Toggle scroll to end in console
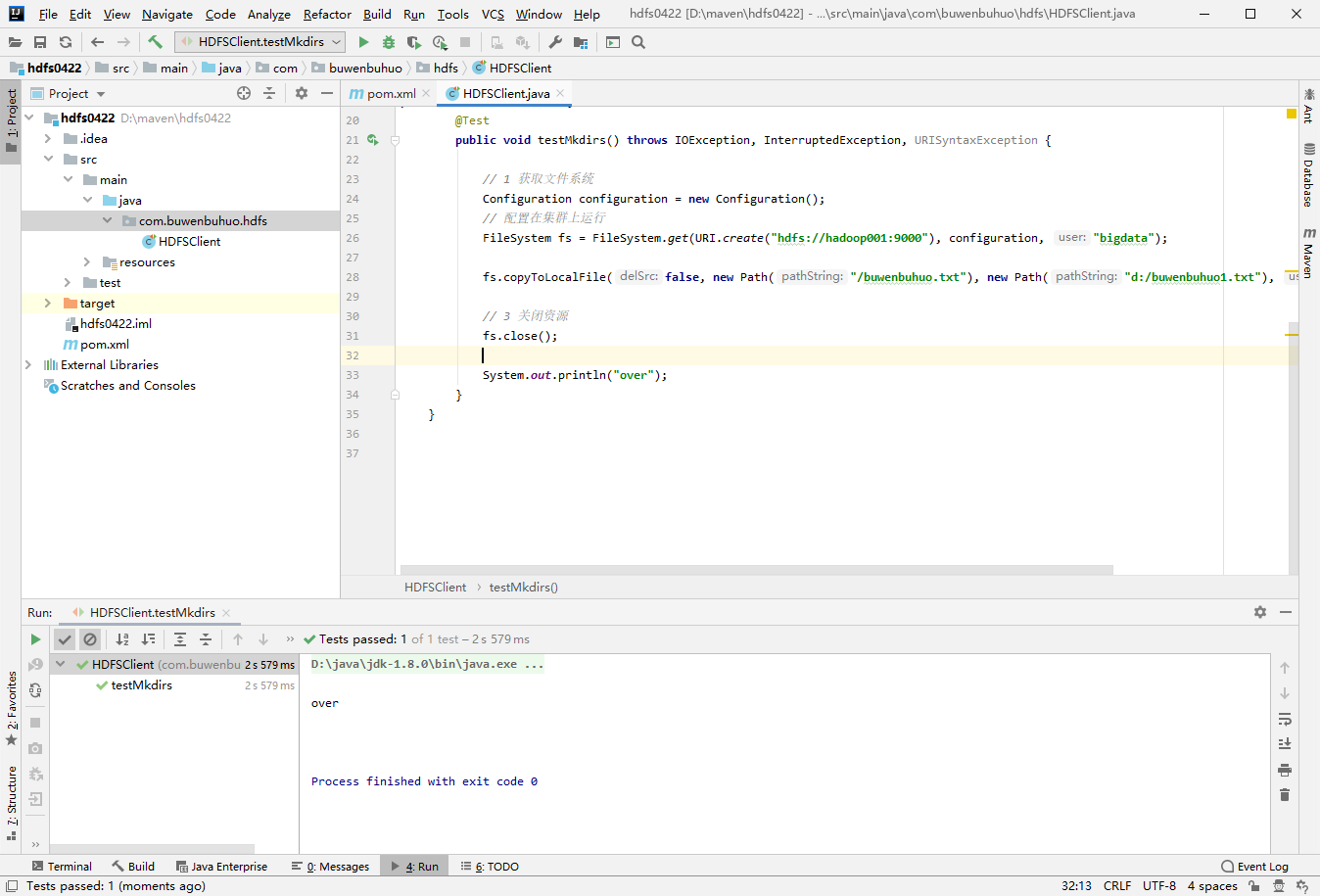 (x=1285, y=744)
